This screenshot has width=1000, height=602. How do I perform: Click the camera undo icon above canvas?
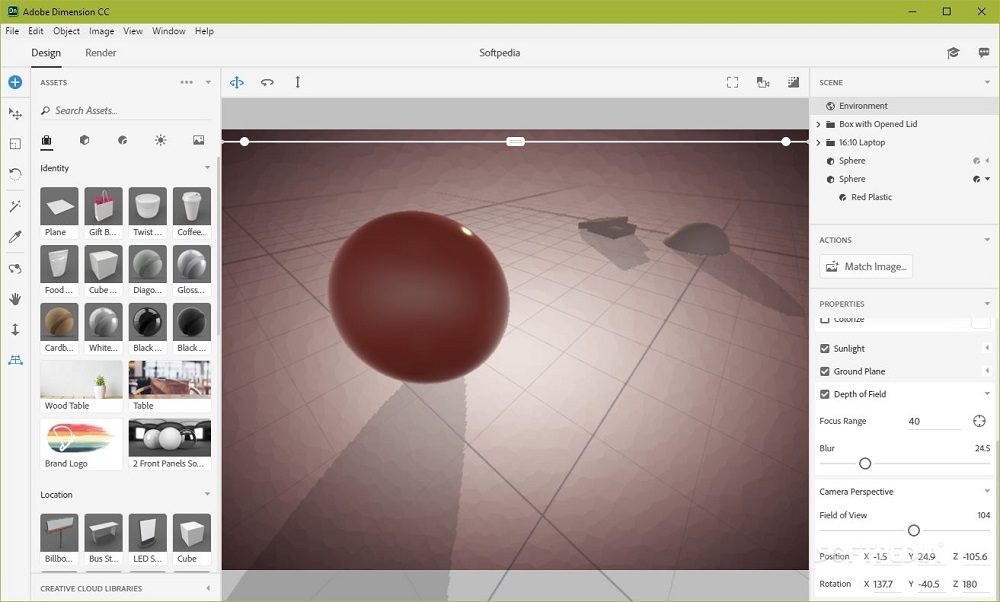tap(267, 82)
